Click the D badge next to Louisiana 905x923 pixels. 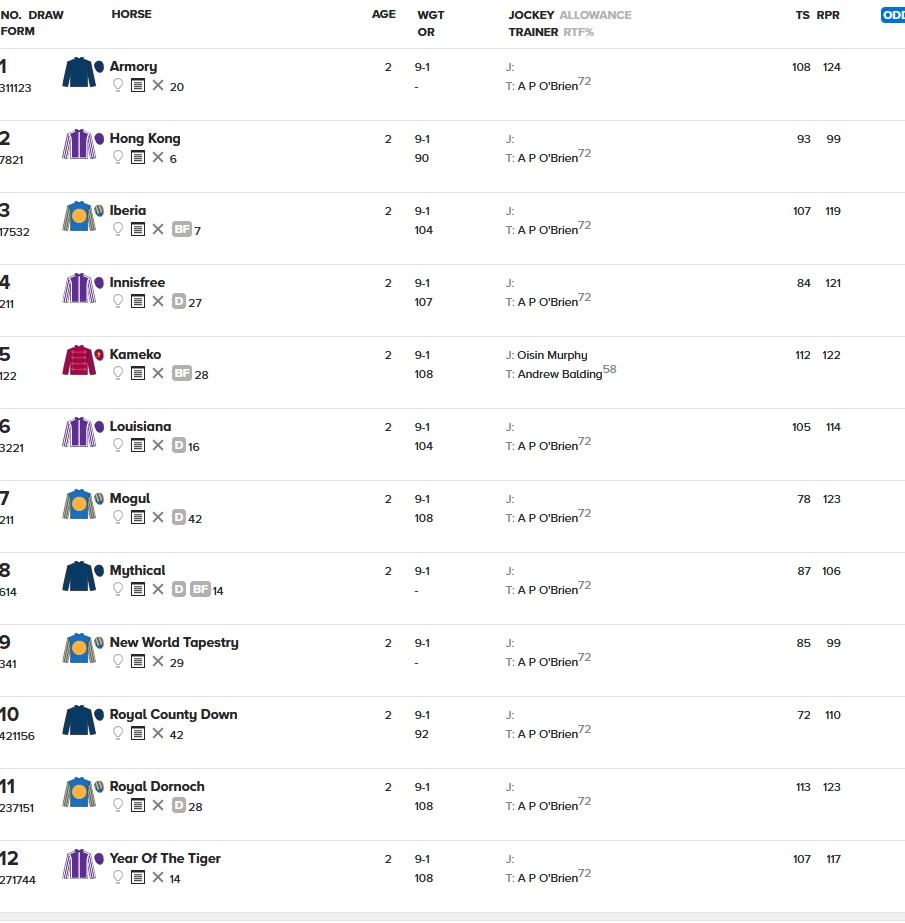tap(179, 446)
